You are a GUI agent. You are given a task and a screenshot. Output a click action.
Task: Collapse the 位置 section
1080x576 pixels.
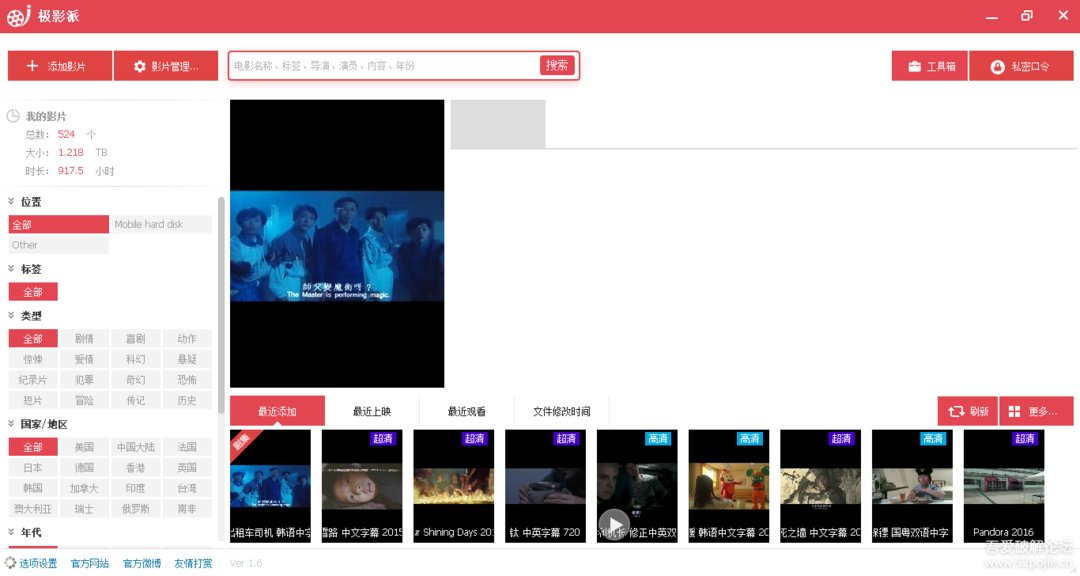(11, 201)
